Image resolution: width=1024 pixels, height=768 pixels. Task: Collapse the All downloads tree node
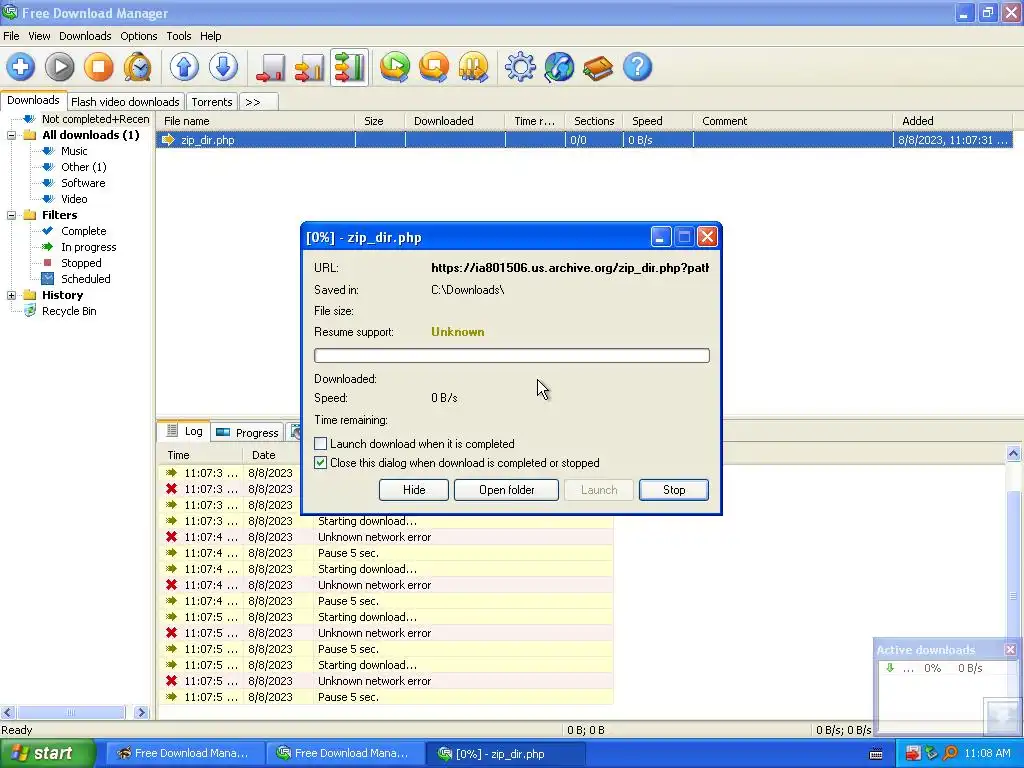(11, 135)
